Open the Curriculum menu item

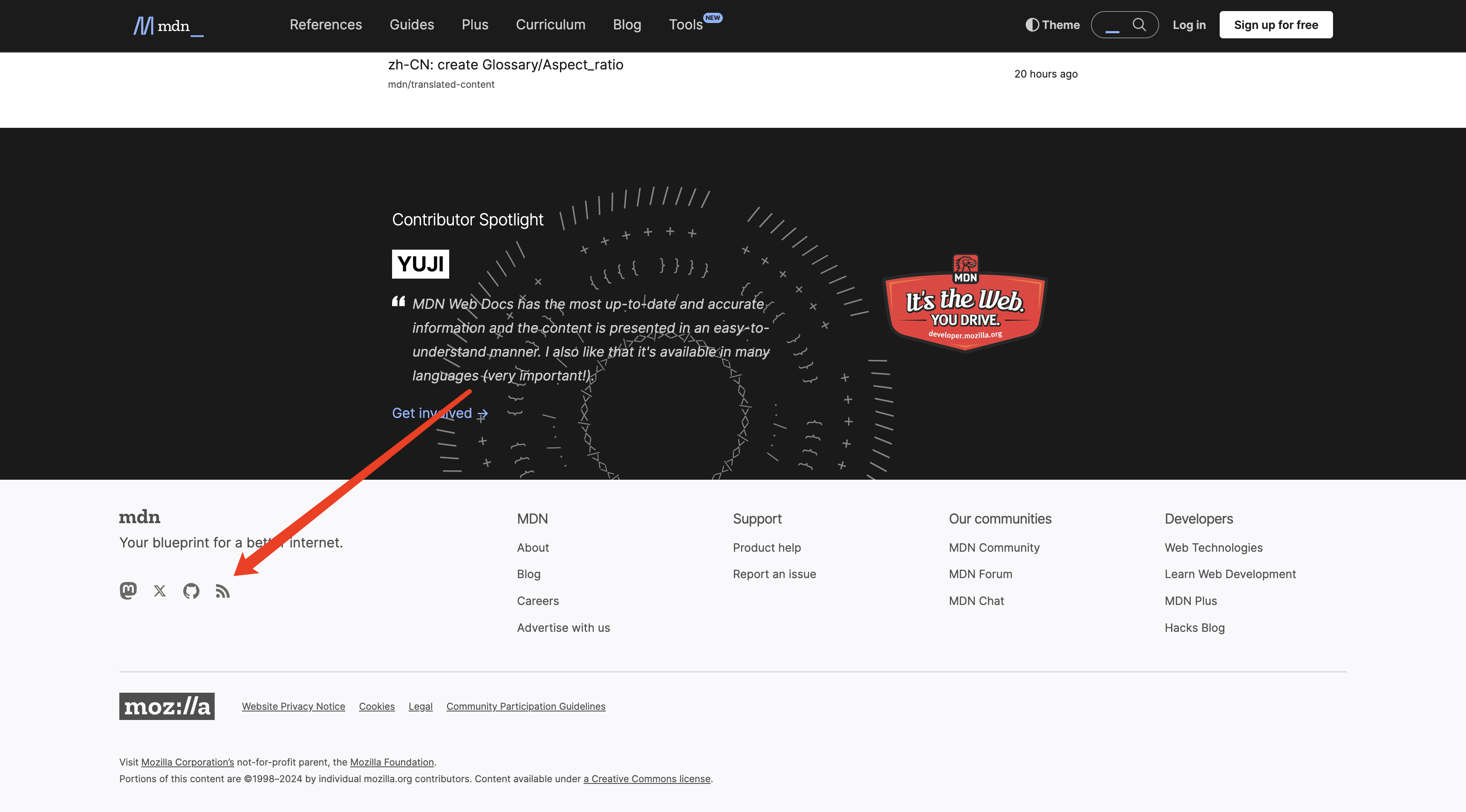tap(550, 24)
